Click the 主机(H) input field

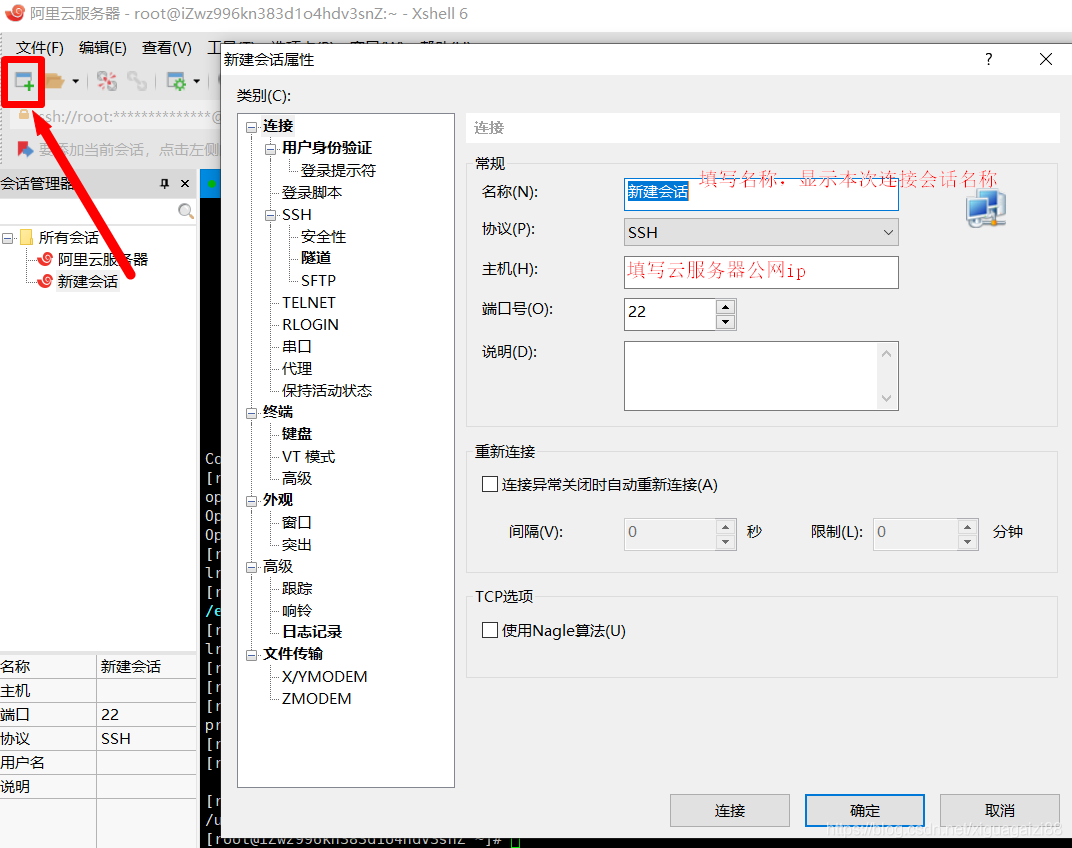coord(761,272)
